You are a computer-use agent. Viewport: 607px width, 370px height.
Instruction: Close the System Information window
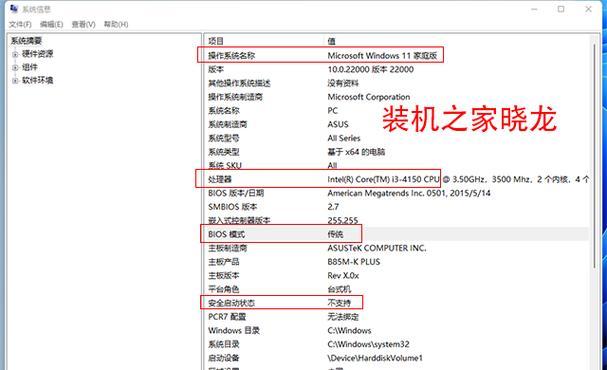coord(588,9)
